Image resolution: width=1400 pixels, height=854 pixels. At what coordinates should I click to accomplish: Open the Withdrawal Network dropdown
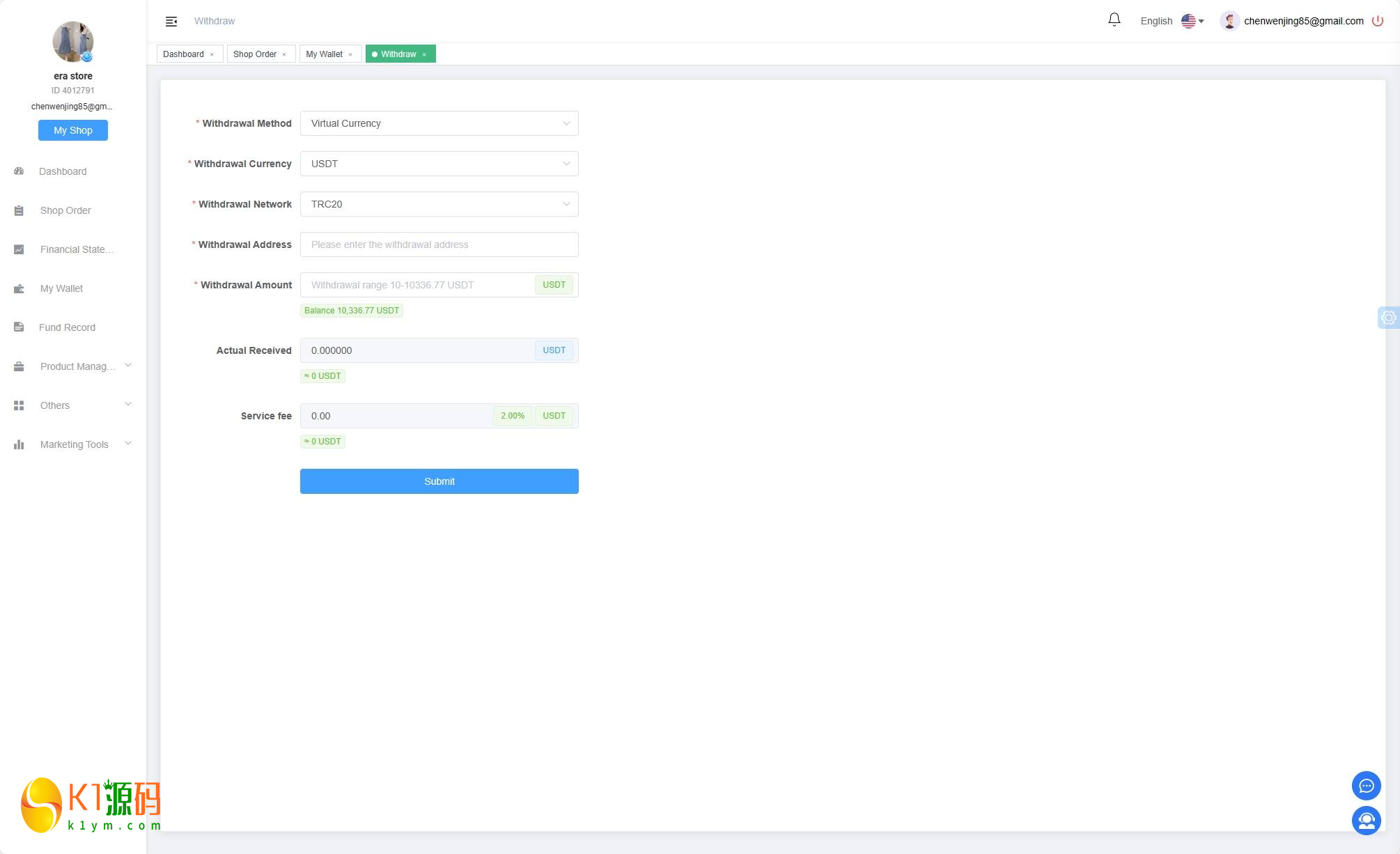click(439, 204)
